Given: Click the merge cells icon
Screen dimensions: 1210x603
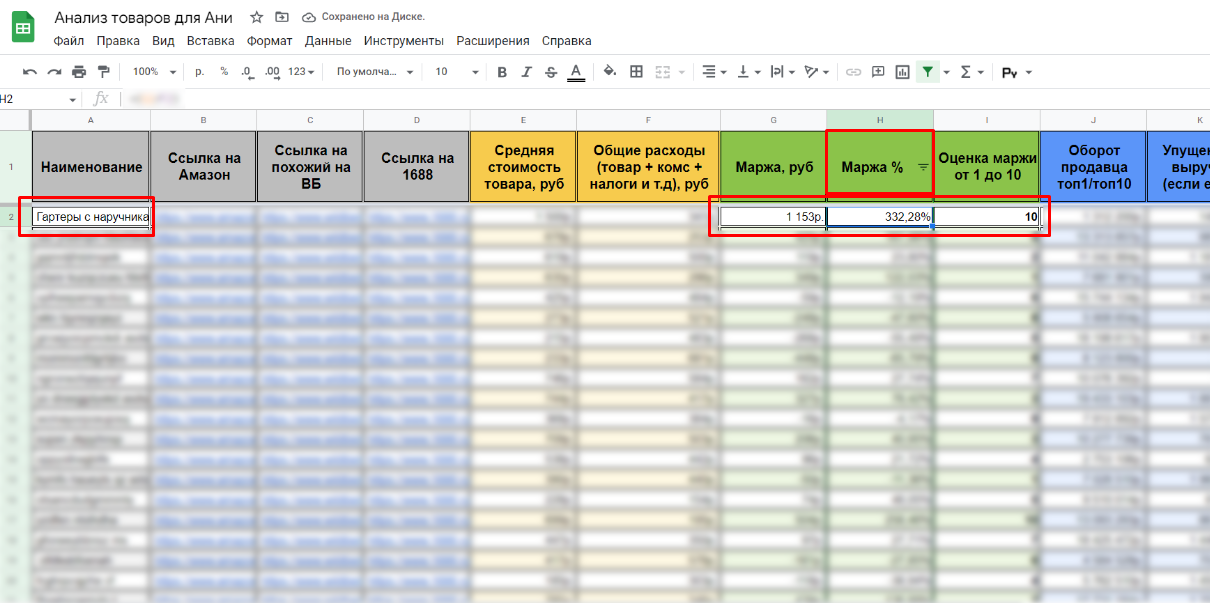Looking at the screenshot, I should (662, 72).
